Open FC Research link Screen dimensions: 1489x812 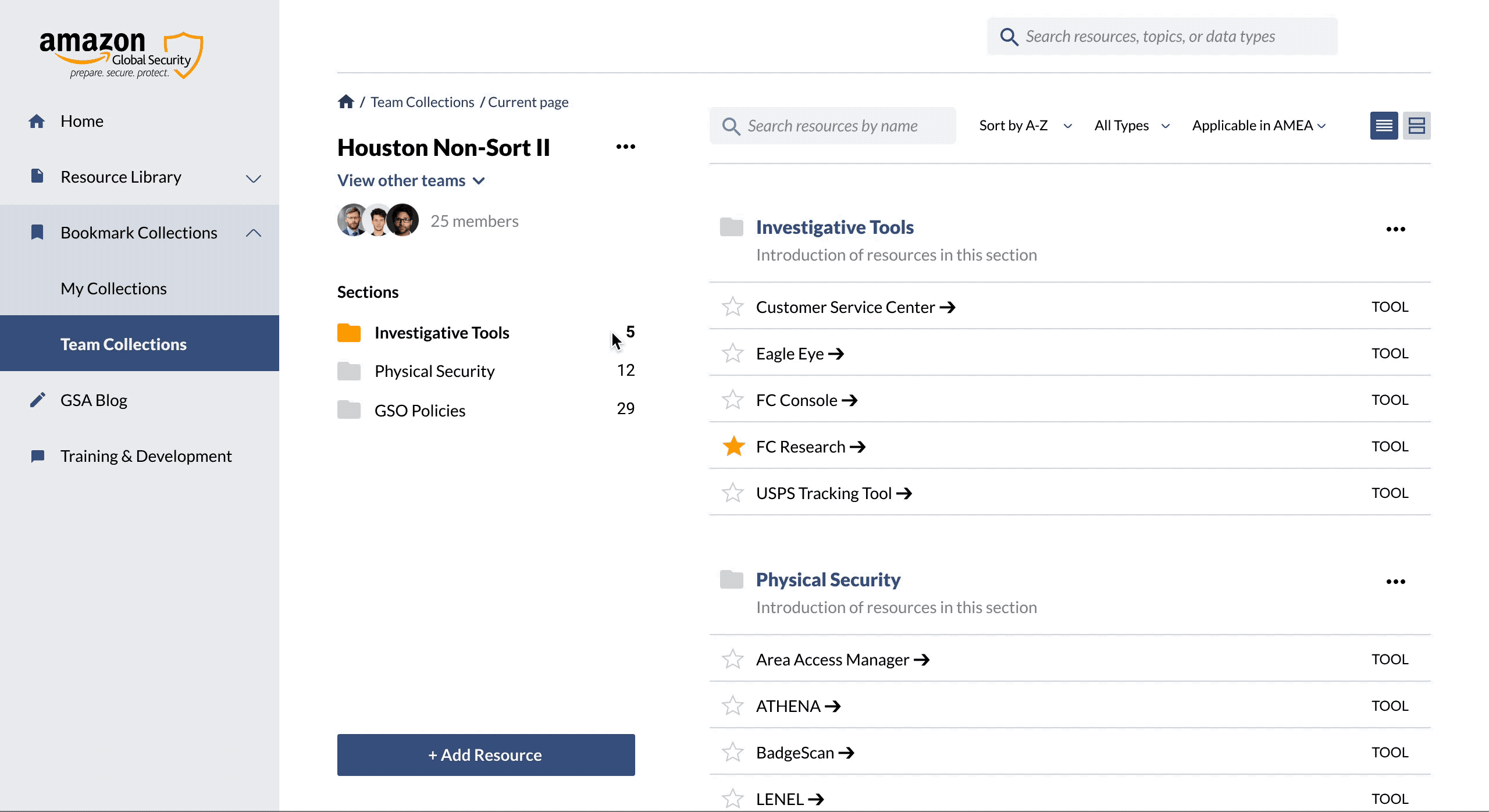(811, 447)
